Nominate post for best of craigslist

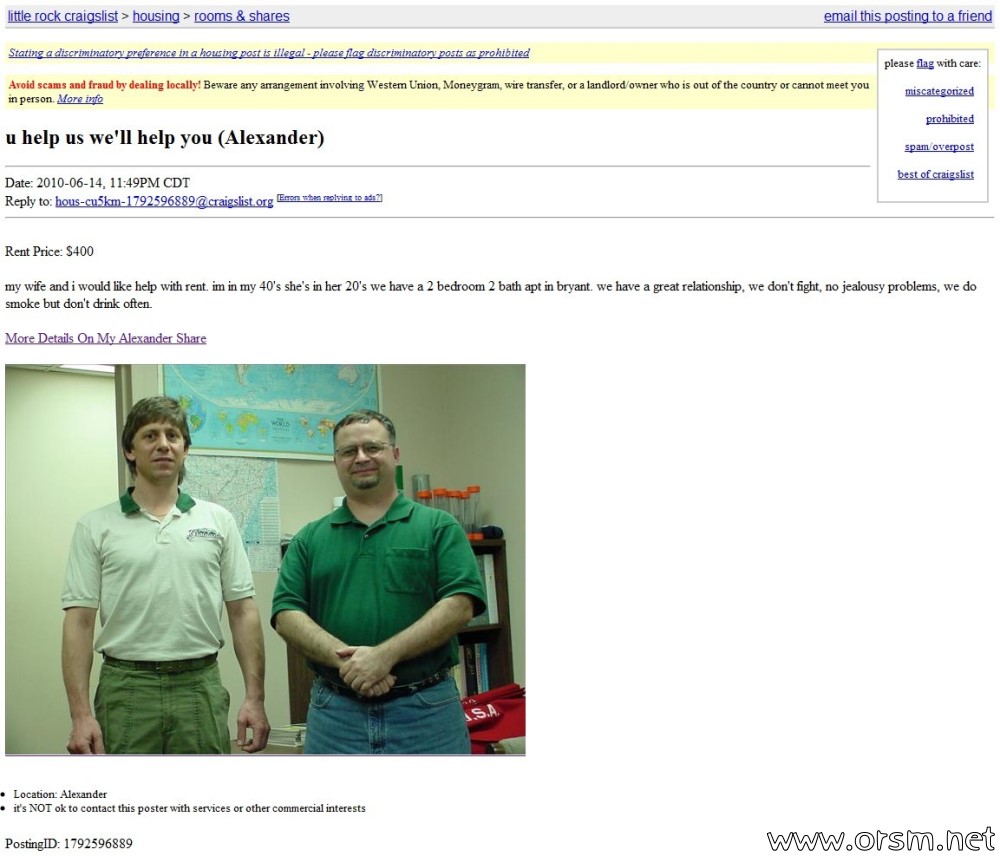point(935,174)
